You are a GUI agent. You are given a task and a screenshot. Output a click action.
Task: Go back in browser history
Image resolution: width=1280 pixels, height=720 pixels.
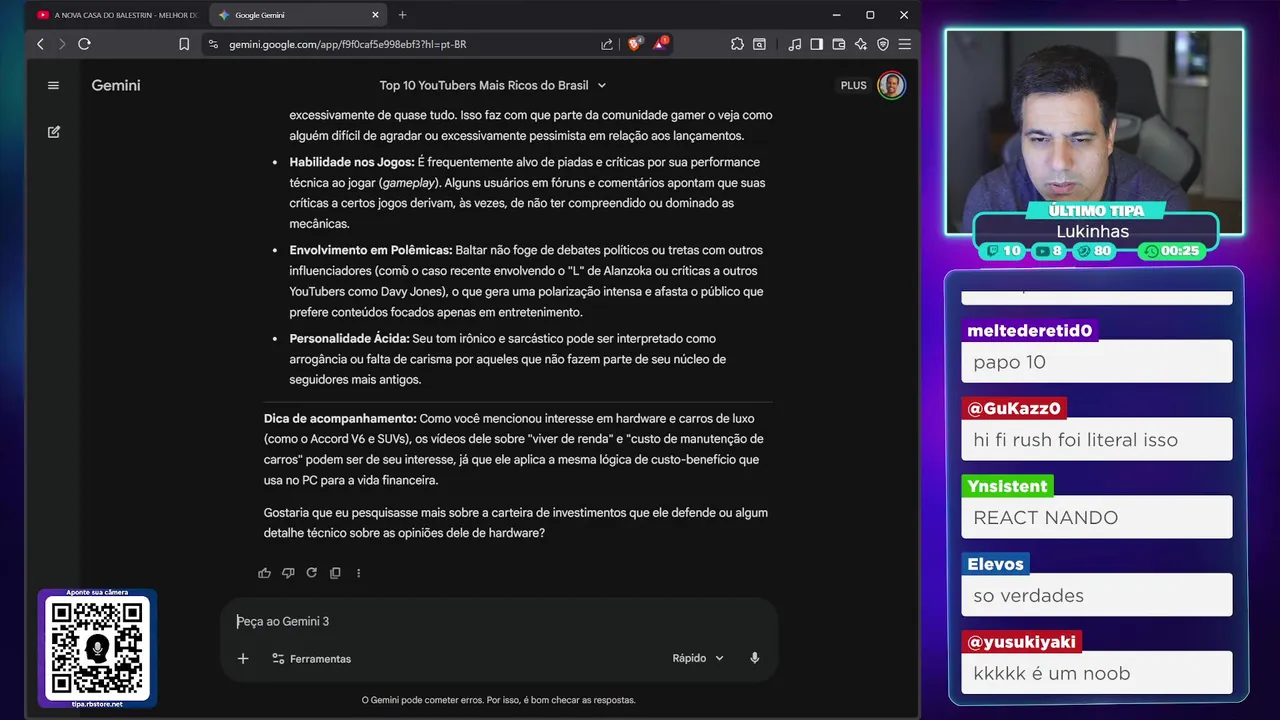[40, 44]
